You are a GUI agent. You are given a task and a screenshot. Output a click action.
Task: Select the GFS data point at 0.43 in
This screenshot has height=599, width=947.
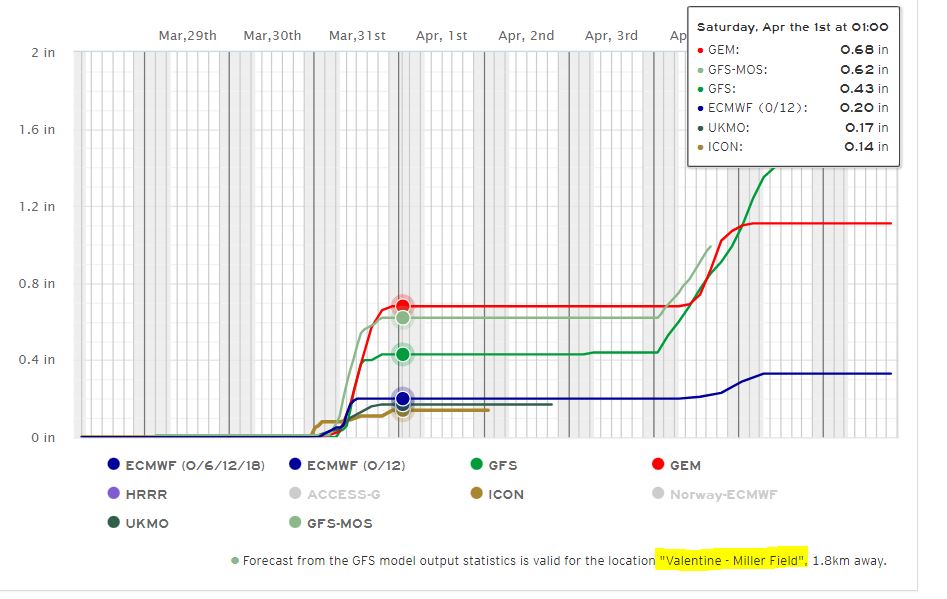pyautogui.click(x=402, y=354)
